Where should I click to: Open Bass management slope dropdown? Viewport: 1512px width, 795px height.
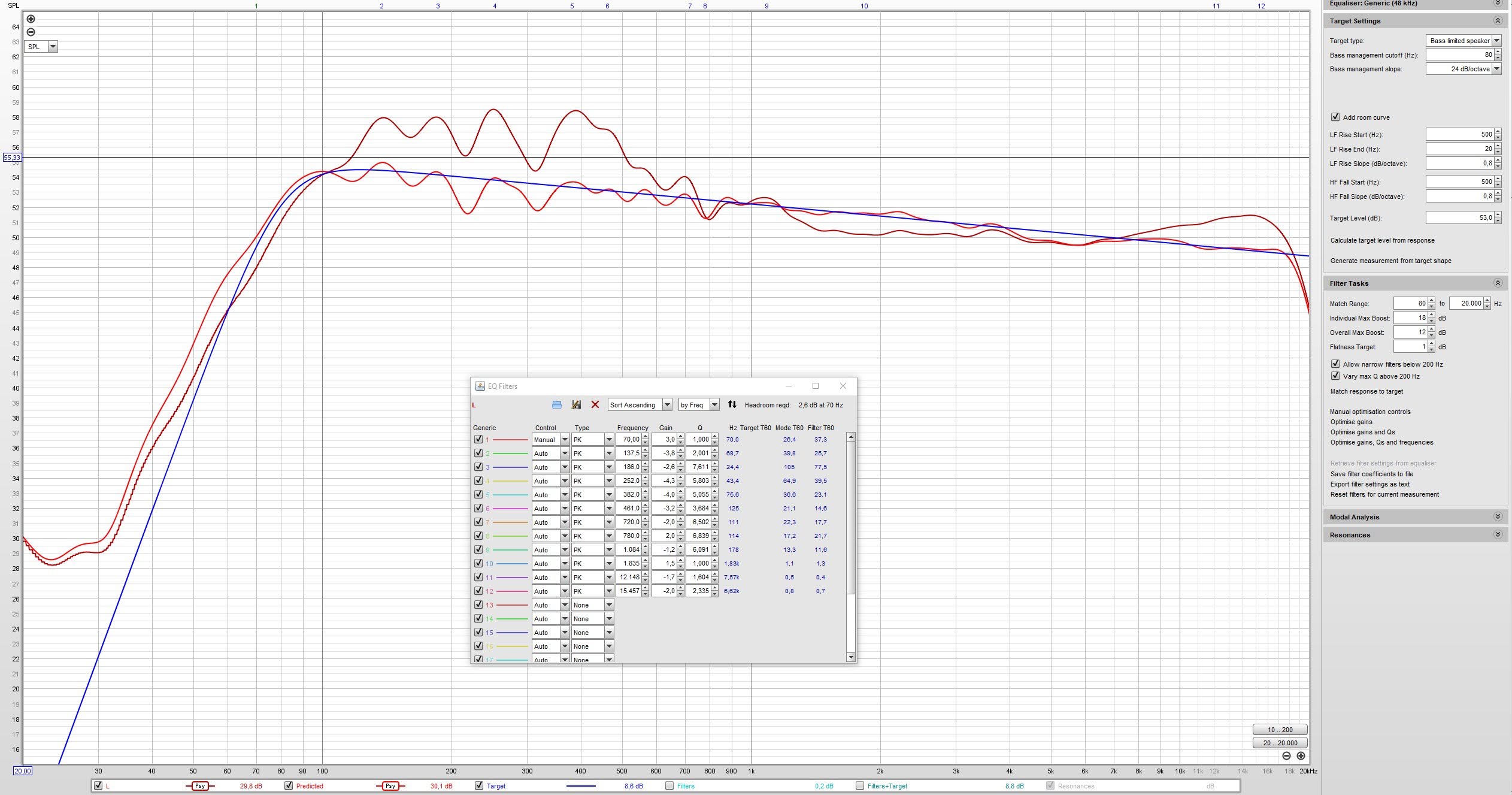(1496, 69)
